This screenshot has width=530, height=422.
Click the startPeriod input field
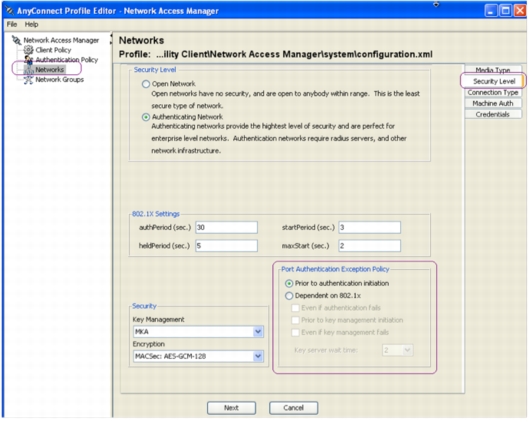click(x=370, y=228)
